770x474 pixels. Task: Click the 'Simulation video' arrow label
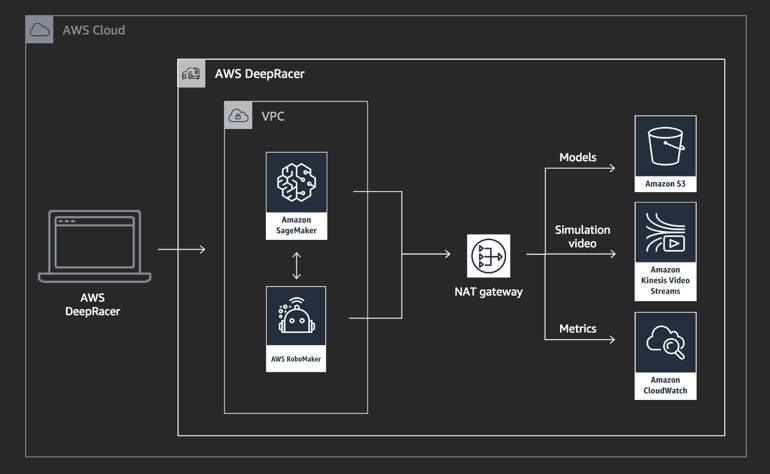pyautogui.click(x=582, y=237)
